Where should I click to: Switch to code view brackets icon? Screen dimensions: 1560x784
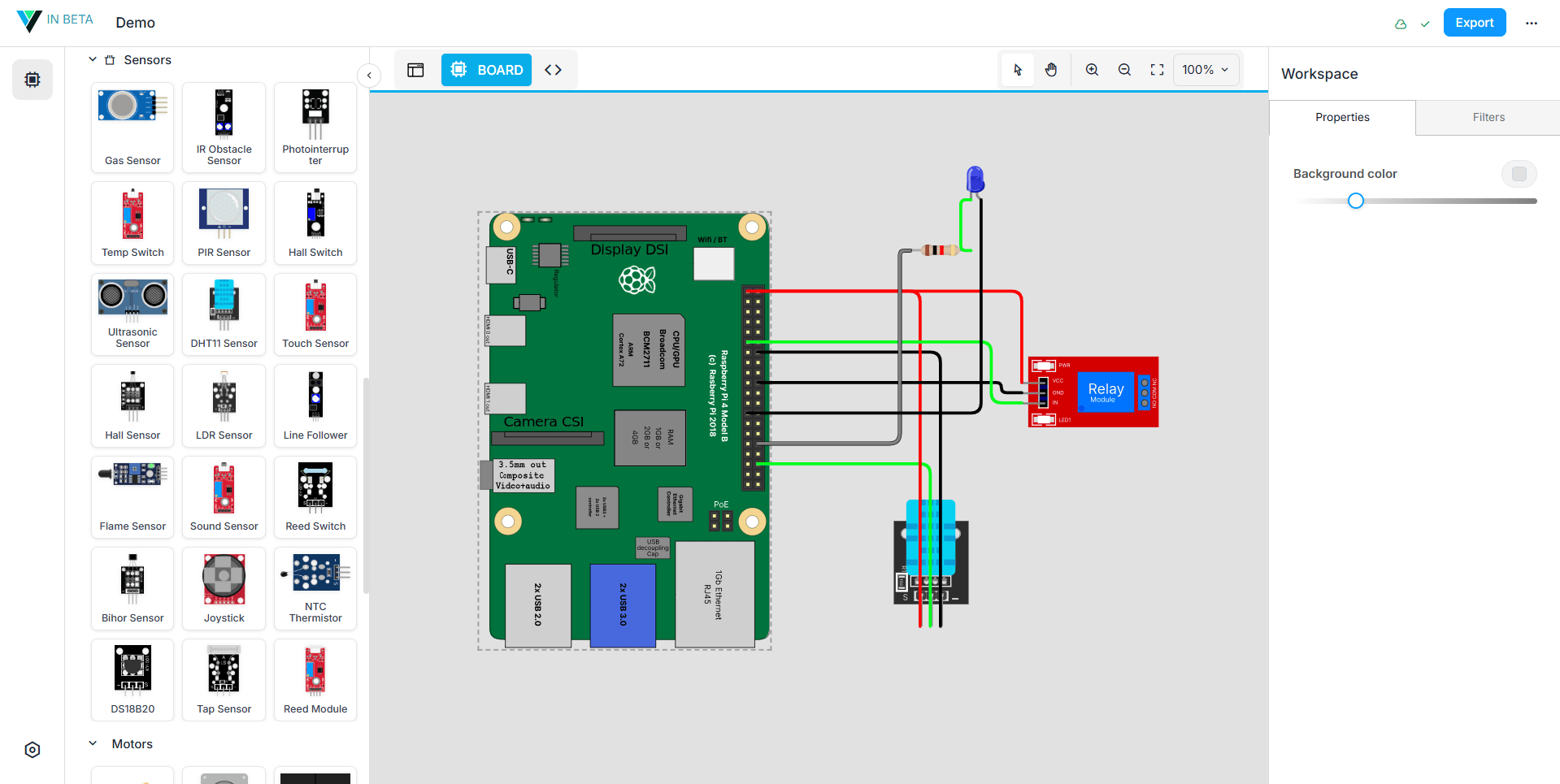pyautogui.click(x=554, y=70)
